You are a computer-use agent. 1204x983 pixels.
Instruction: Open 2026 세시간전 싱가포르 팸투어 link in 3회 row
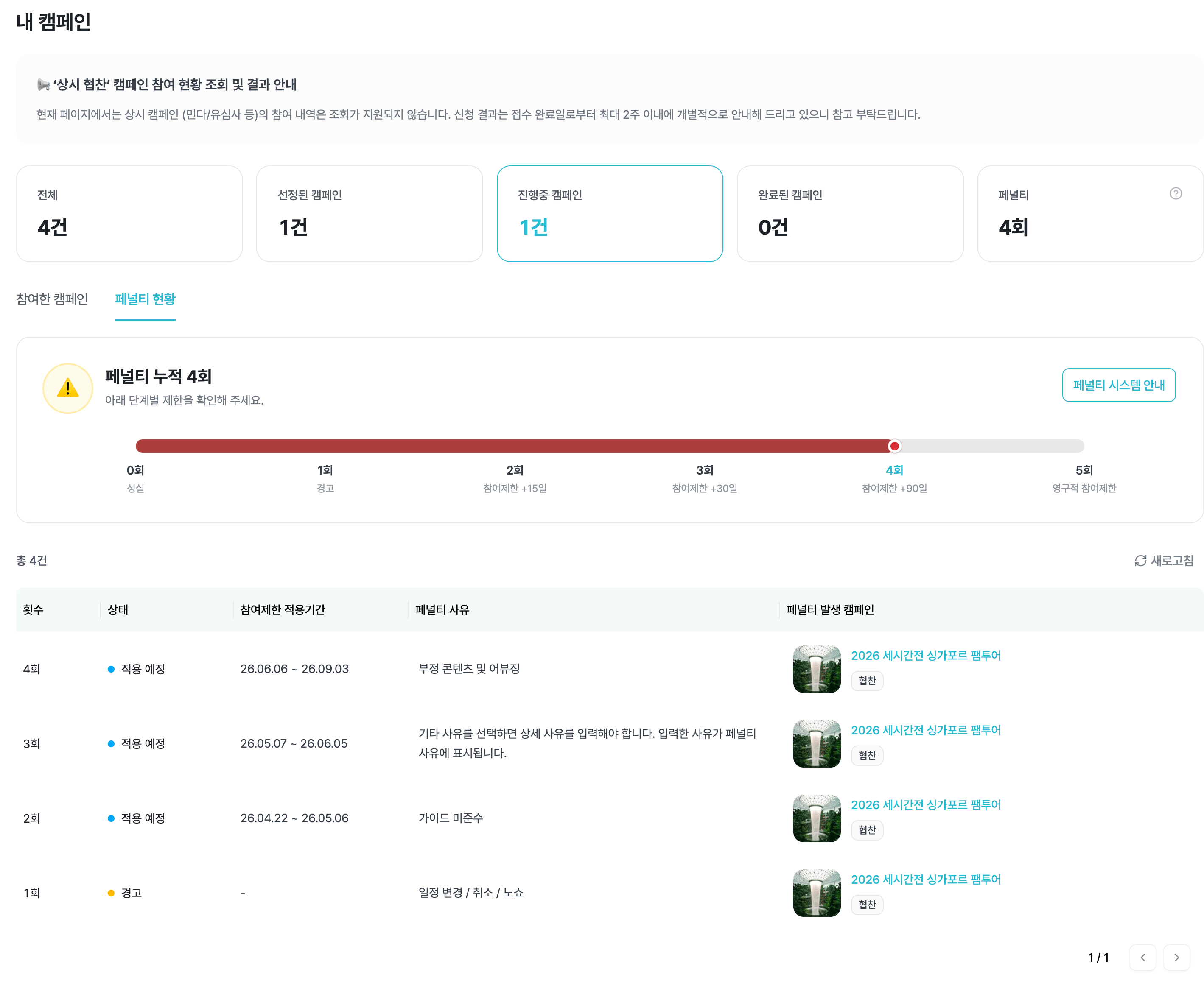pyautogui.click(x=925, y=730)
